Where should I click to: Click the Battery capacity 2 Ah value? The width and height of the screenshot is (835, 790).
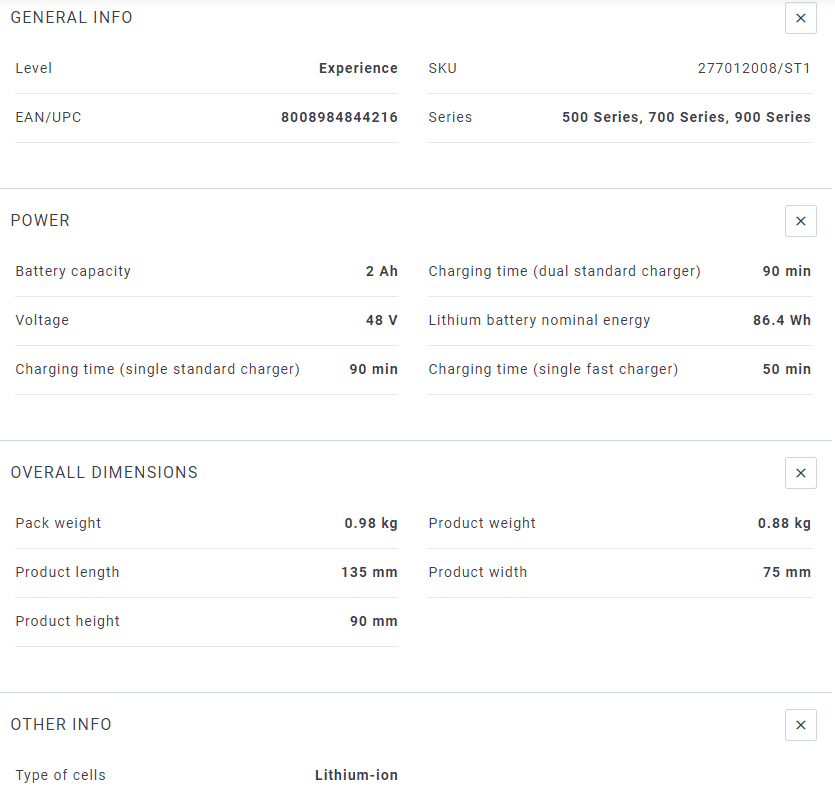point(381,271)
